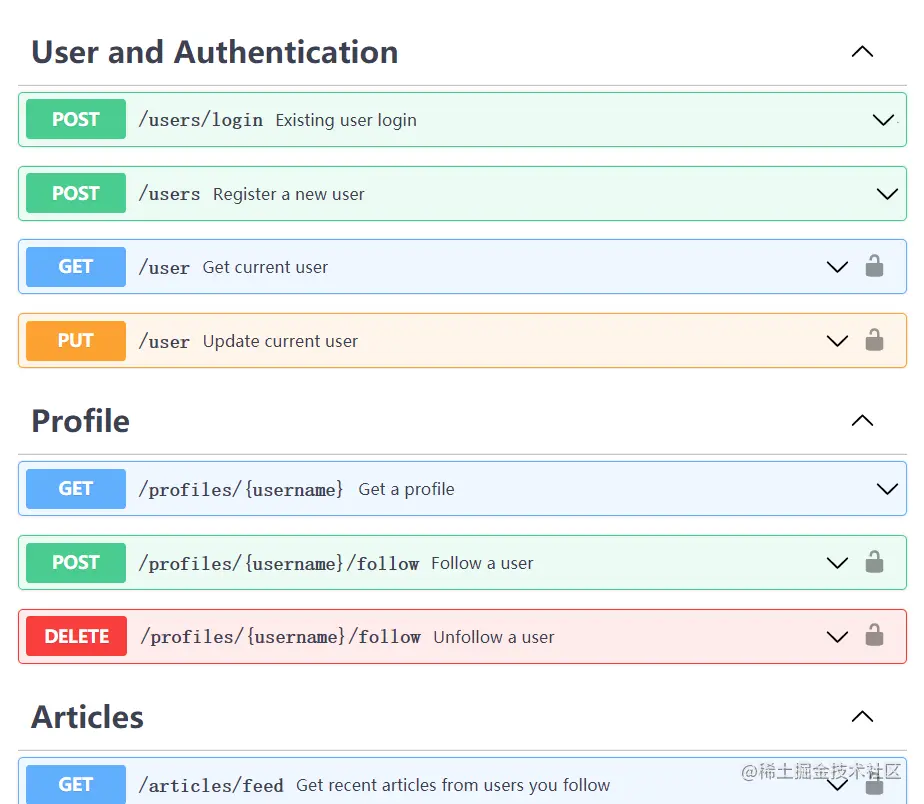Collapse the Profile section
The image size is (924, 804).
click(x=862, y=421)
